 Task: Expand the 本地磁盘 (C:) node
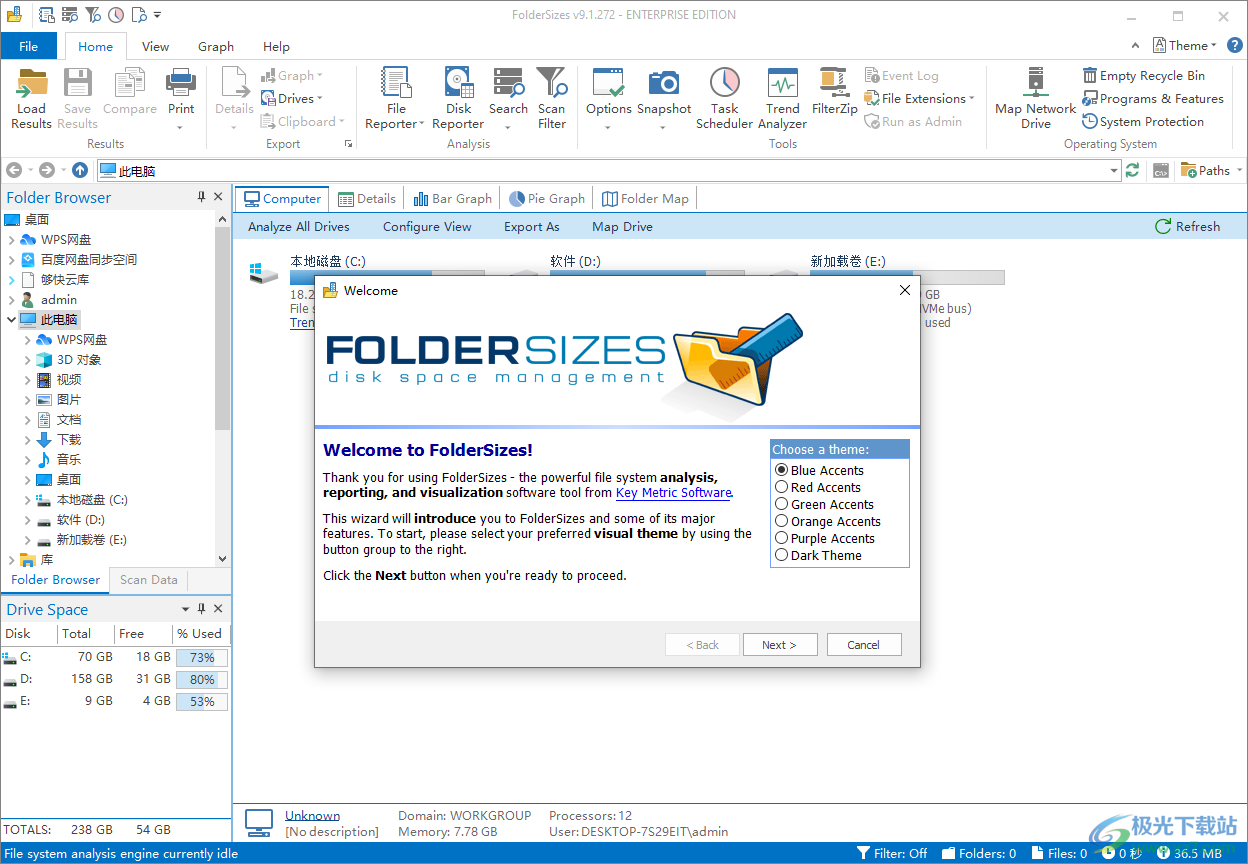27,500
